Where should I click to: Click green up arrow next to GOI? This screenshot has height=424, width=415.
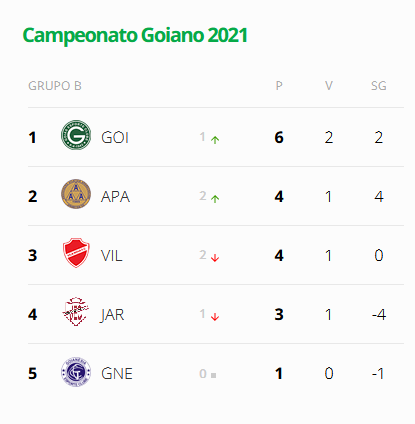pos(215,140)
